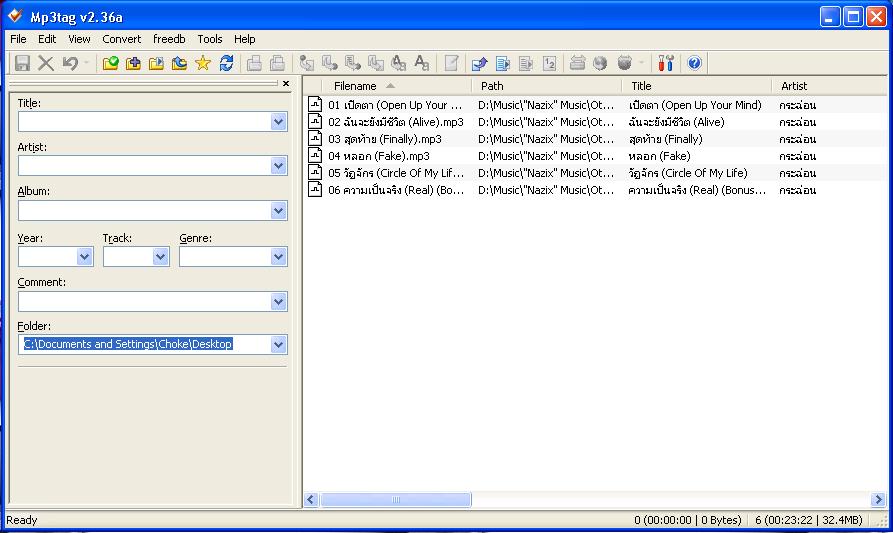Viewport: 893px width, 533px height.
Task: Open the File menu
Action: point(18,39)
